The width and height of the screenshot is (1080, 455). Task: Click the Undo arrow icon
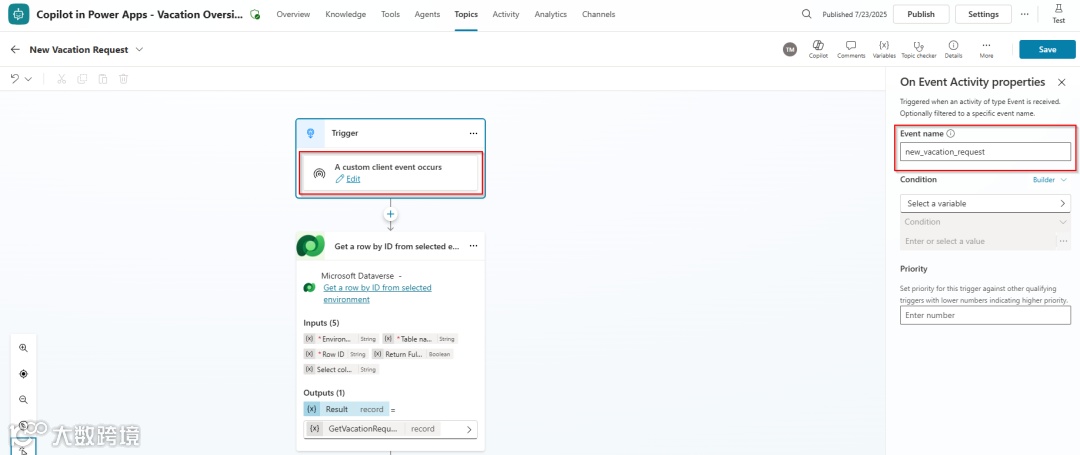[x=15, y=79]
